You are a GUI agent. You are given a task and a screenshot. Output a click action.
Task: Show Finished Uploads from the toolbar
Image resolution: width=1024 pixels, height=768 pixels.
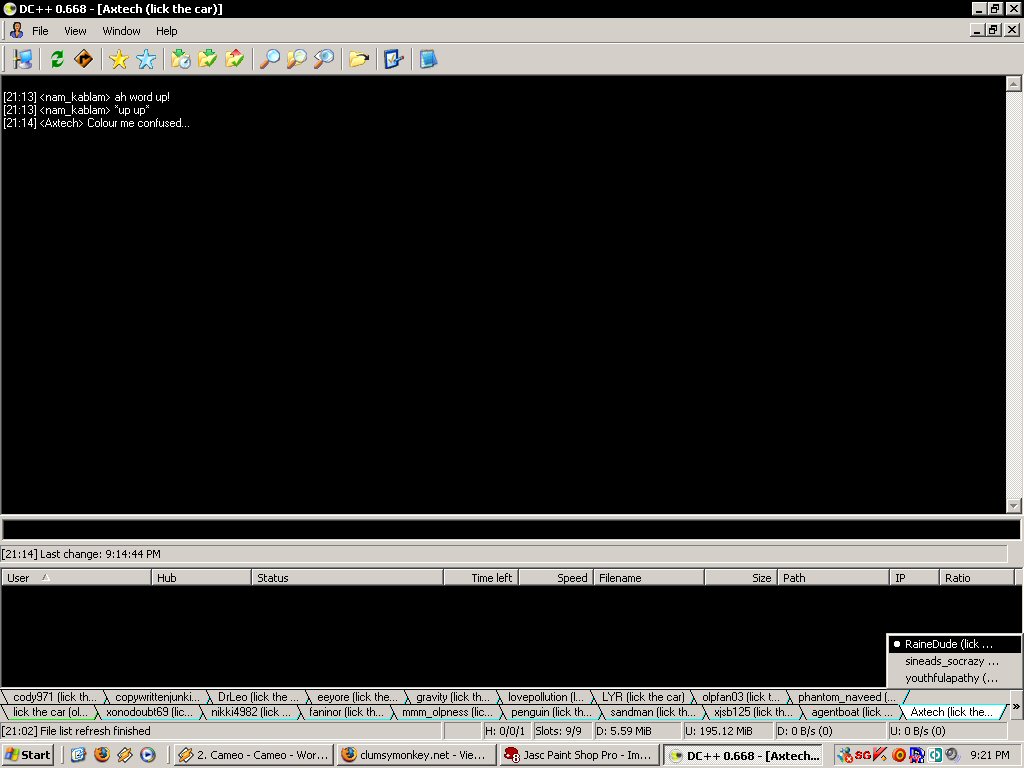tap(235, 59)
